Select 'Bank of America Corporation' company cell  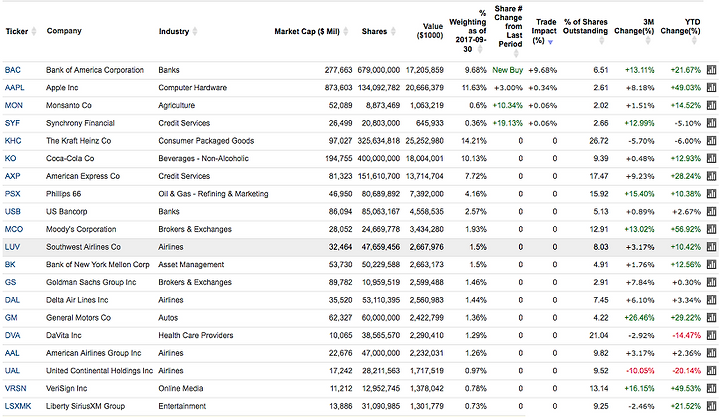pyautogui.click(x=95, y=70)
